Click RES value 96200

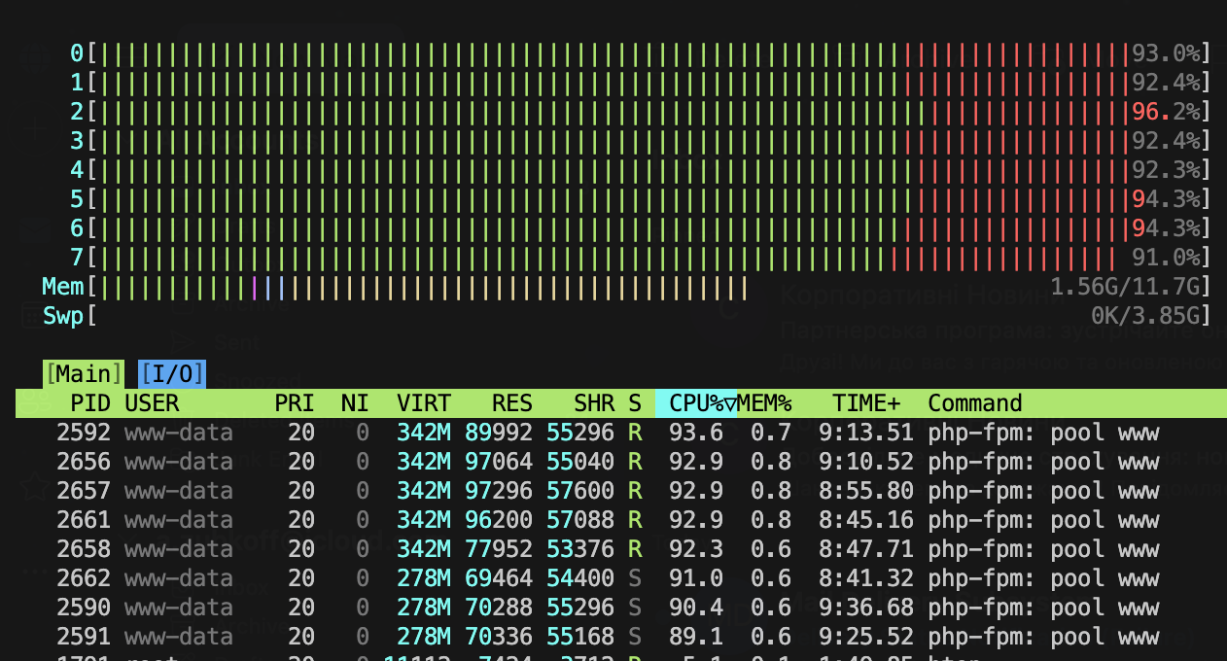pos(498,520)
